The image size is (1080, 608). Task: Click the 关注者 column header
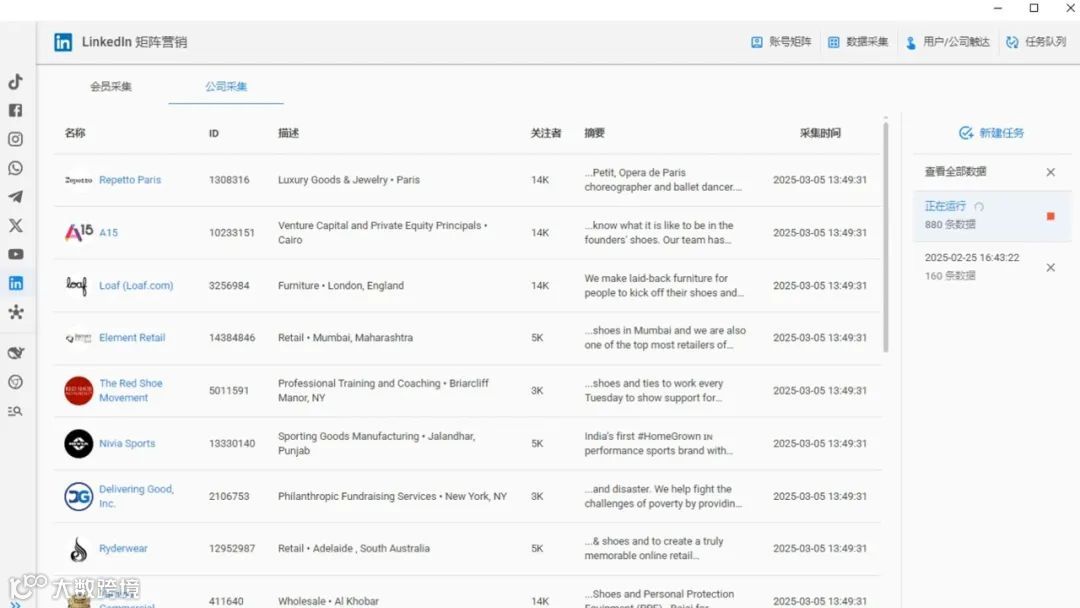[x=546, y=133]
